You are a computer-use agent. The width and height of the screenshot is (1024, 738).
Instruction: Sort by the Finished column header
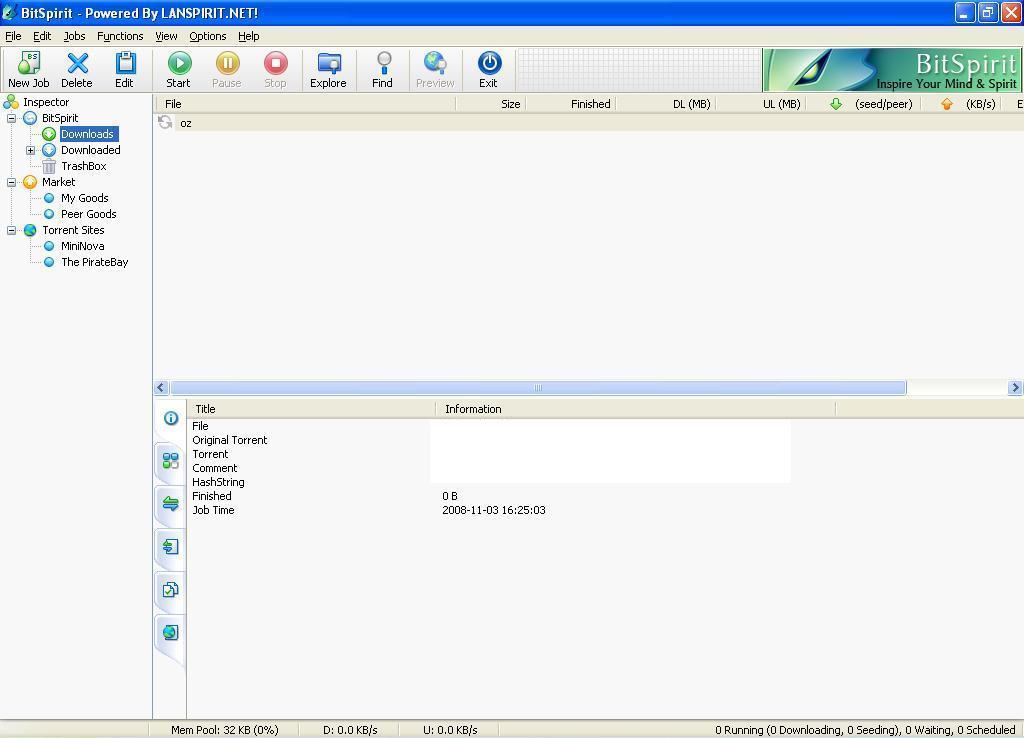570,104
